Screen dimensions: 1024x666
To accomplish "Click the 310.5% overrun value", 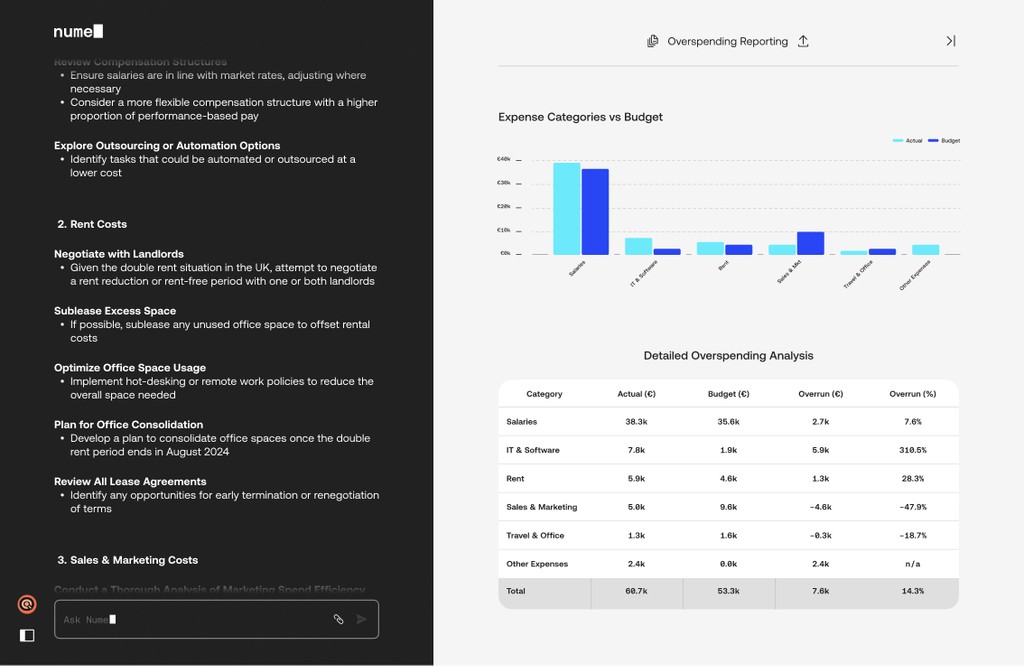I will 912,450.
